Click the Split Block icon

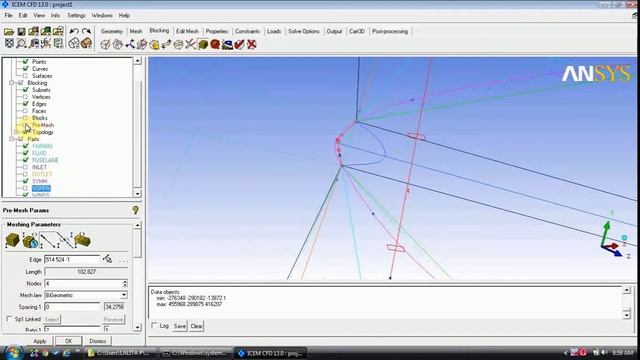point(118,44)
